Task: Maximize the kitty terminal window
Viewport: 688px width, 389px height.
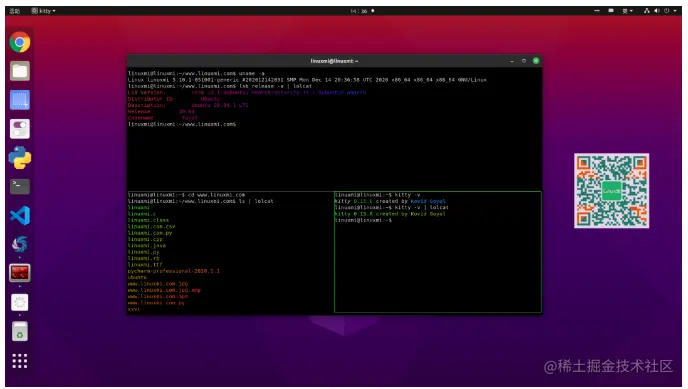Action: (x=524, y=61)
